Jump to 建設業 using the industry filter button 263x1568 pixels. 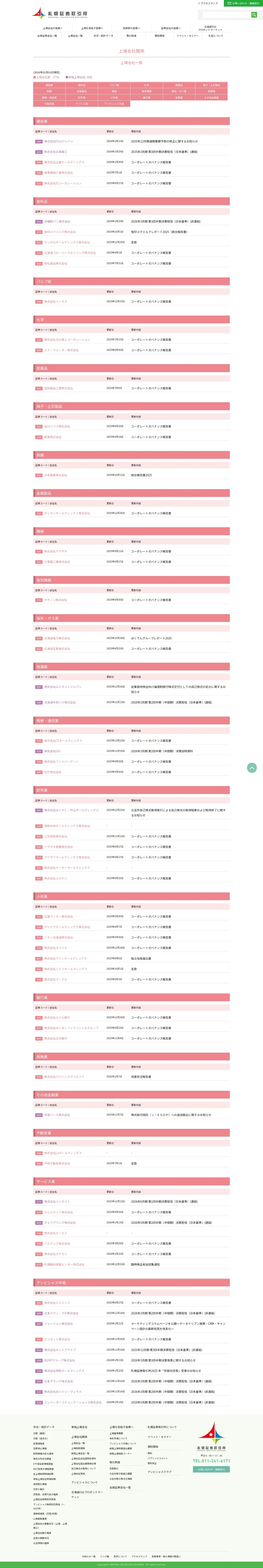49,85
